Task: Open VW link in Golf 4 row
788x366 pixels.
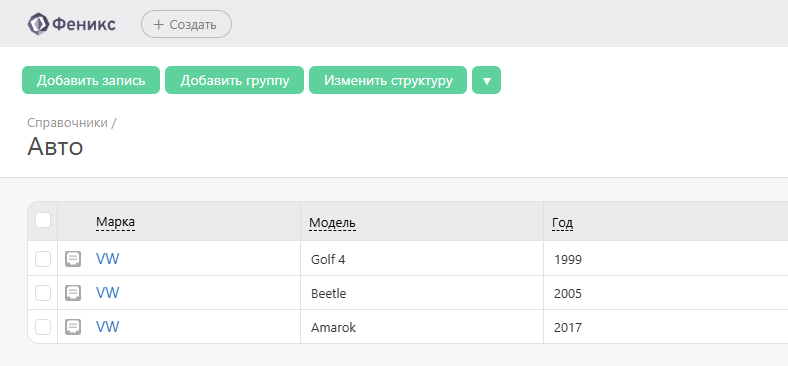Action: pyautogui.click(x=108, y=259)
